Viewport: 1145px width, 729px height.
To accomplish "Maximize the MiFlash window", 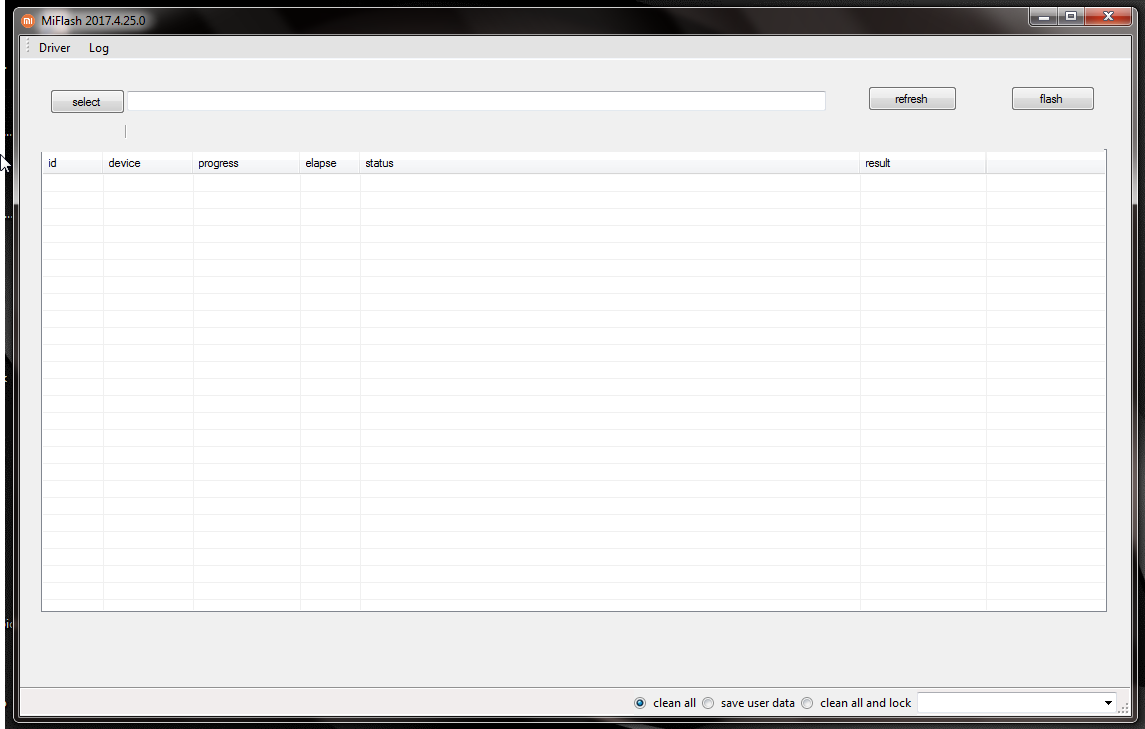I will (1071, 16).
